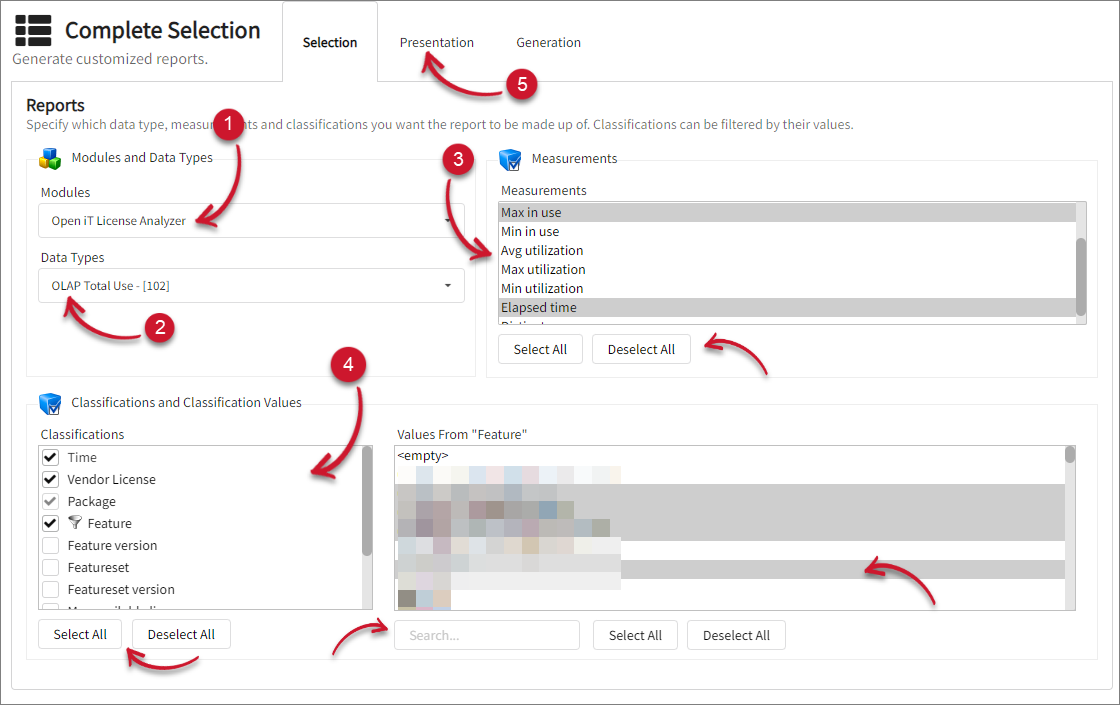Click the Measurements section cube icon

(x=510, y=159)
